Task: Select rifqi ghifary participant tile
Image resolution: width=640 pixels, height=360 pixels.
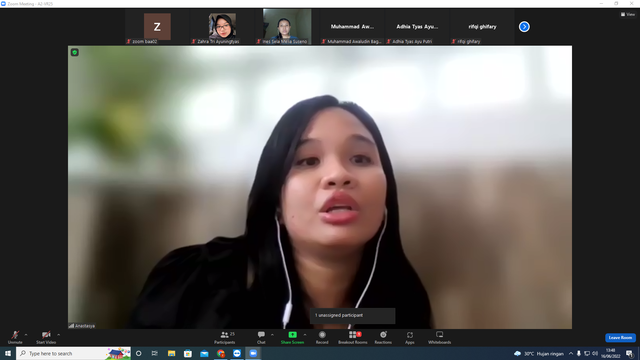Action: [x=482, y=27]
